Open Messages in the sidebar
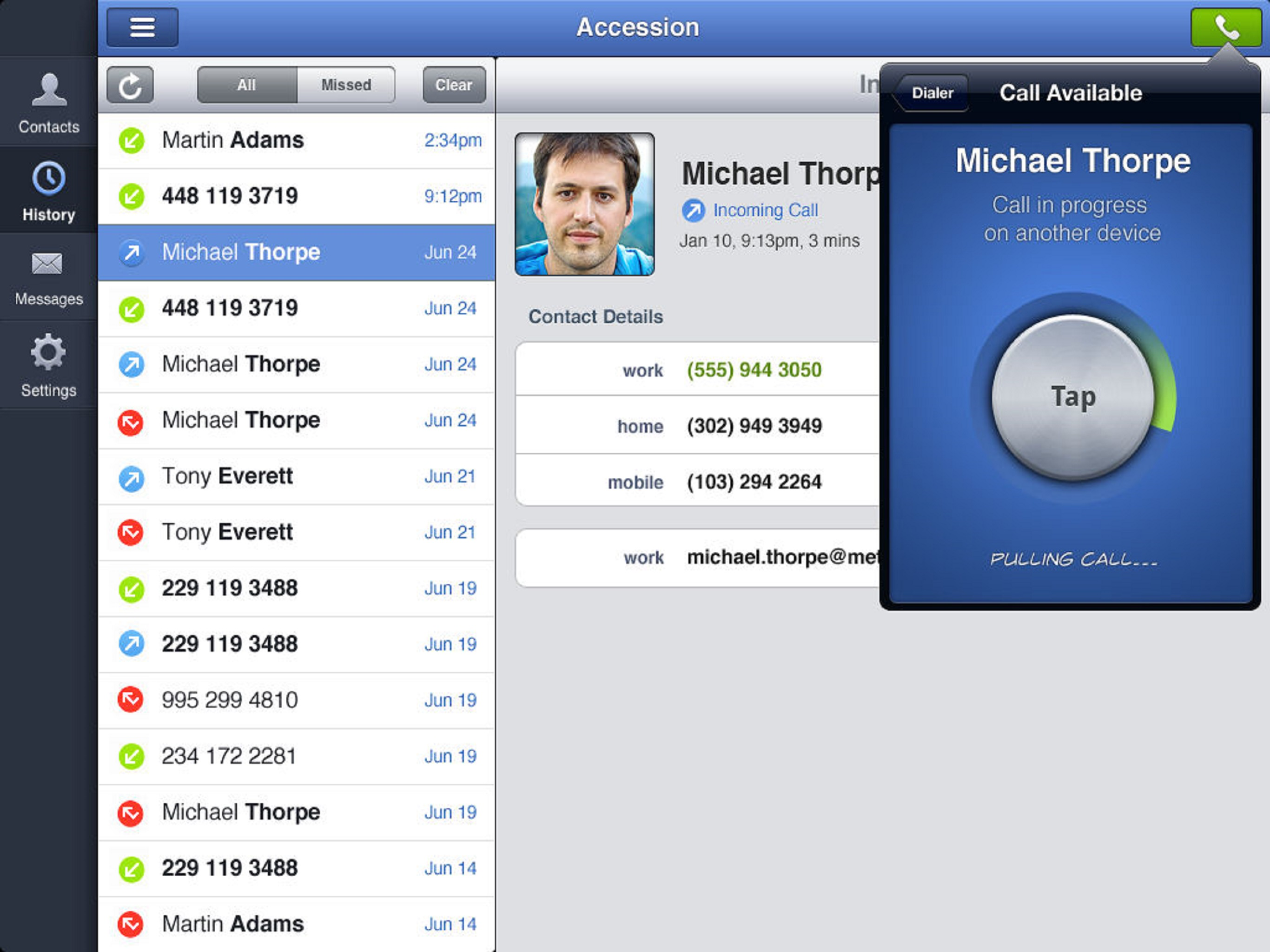The image size is (1270, 952). click(x=49, y=278)
